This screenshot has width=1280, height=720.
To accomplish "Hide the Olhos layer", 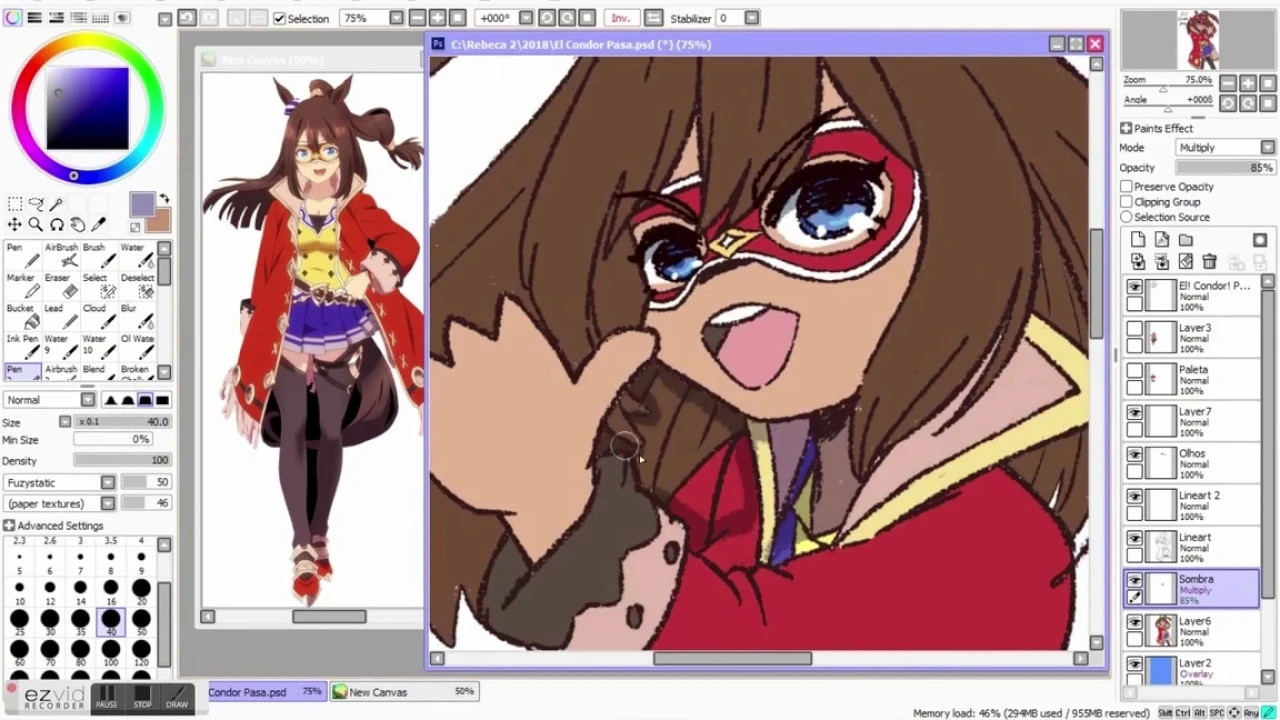I will (1134, 455).
